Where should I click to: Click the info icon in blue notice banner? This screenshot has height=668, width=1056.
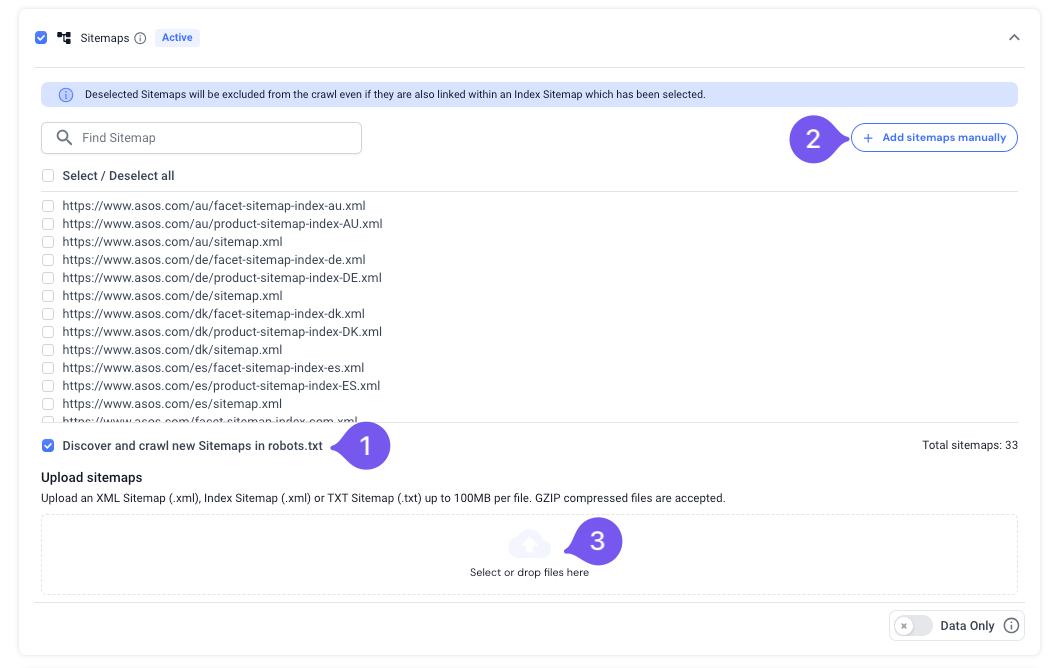pos(66,95)
